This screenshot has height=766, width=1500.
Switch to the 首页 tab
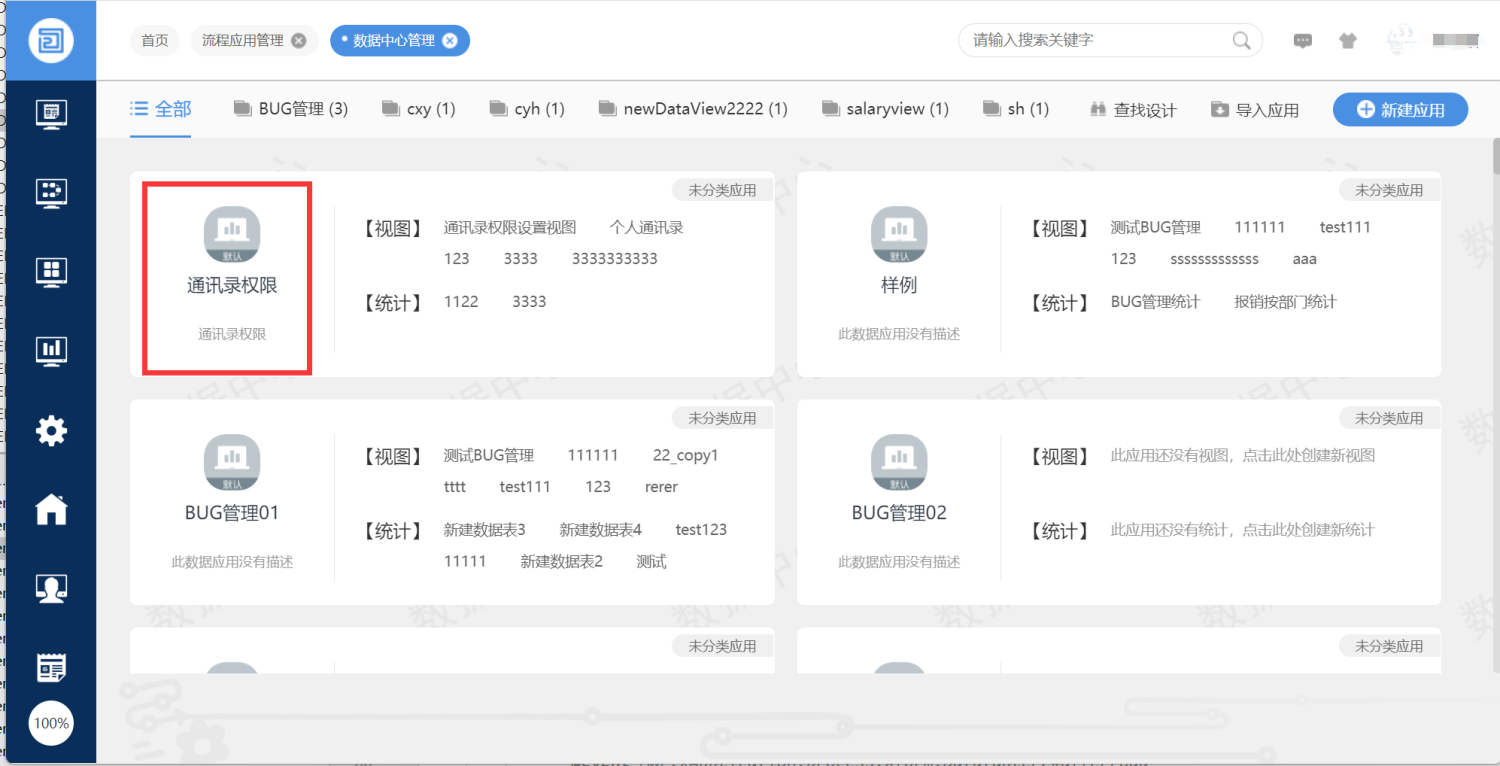(x=154, y=41)
